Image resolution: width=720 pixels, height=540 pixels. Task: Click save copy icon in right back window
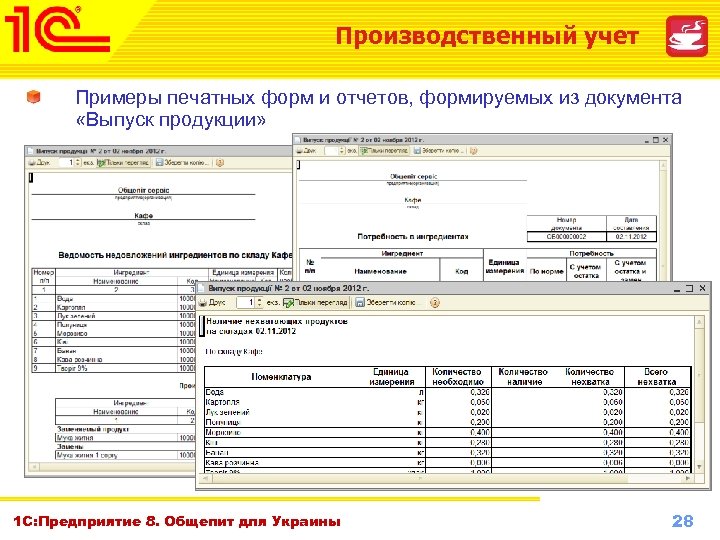[x=417, y=151]
